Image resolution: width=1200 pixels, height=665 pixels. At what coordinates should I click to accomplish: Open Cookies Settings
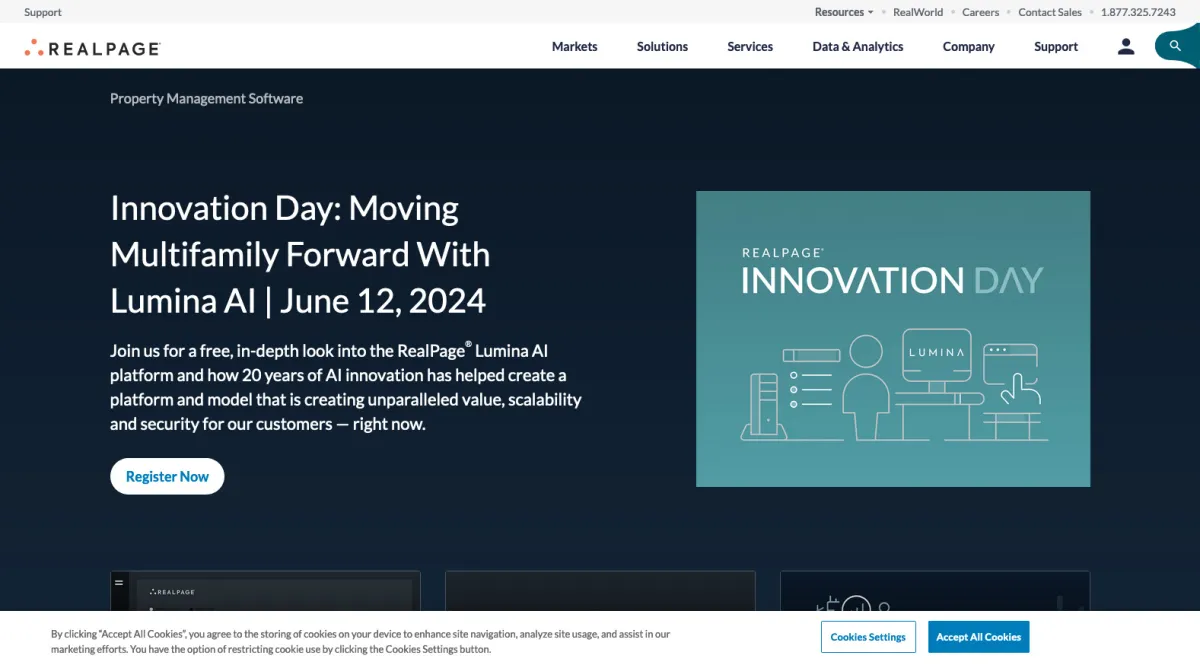(868, 637)
